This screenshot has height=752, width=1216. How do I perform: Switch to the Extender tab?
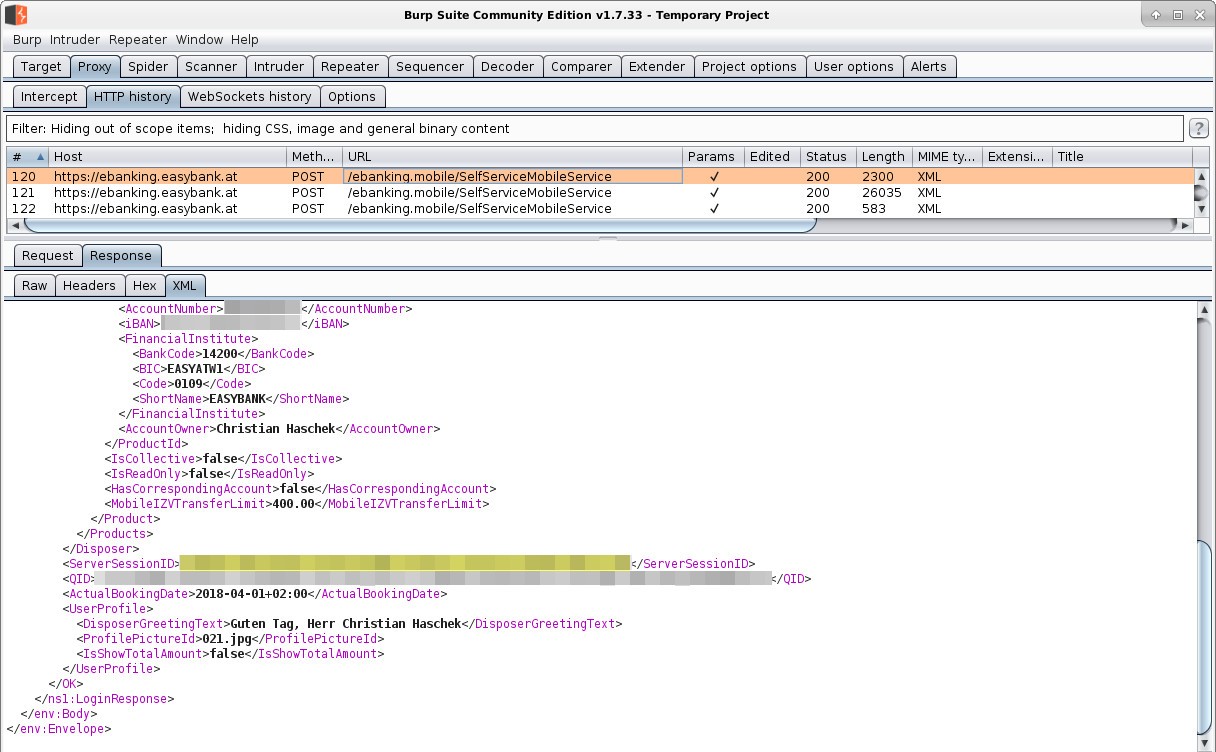coord(657,67)
